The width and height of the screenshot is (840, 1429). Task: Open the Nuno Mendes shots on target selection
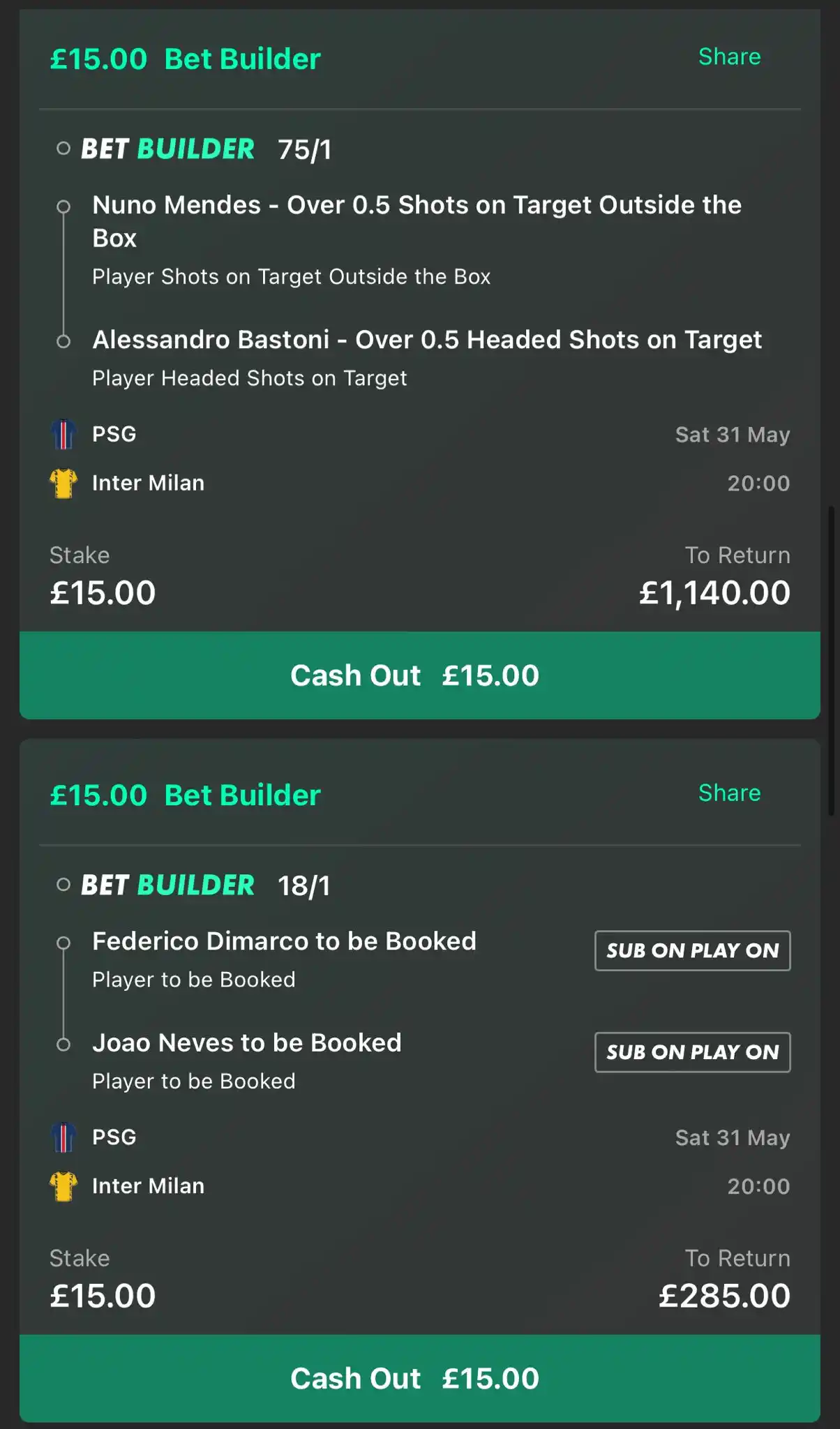pyautogui.click(x=417, y=222)
